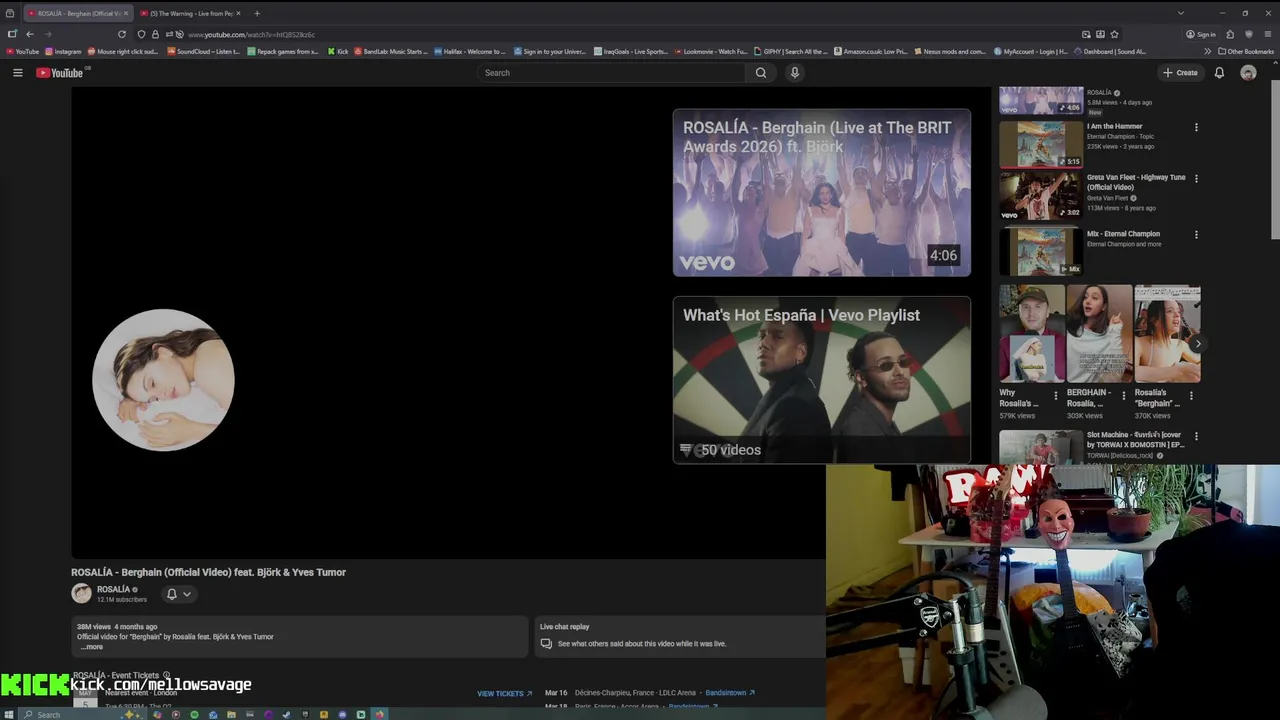Go back with the browser back arrow
The height and width of the screenshot is (720, 1280).
(29, 34)
